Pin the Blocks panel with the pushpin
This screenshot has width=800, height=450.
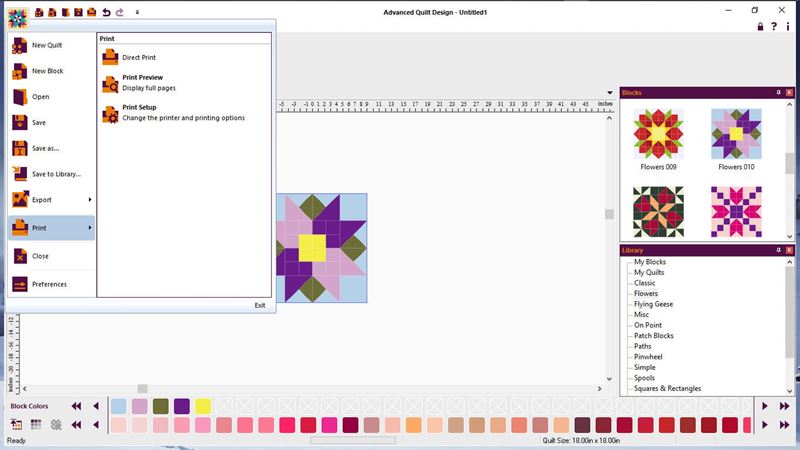pyautogui.click(x=777, y=92)
